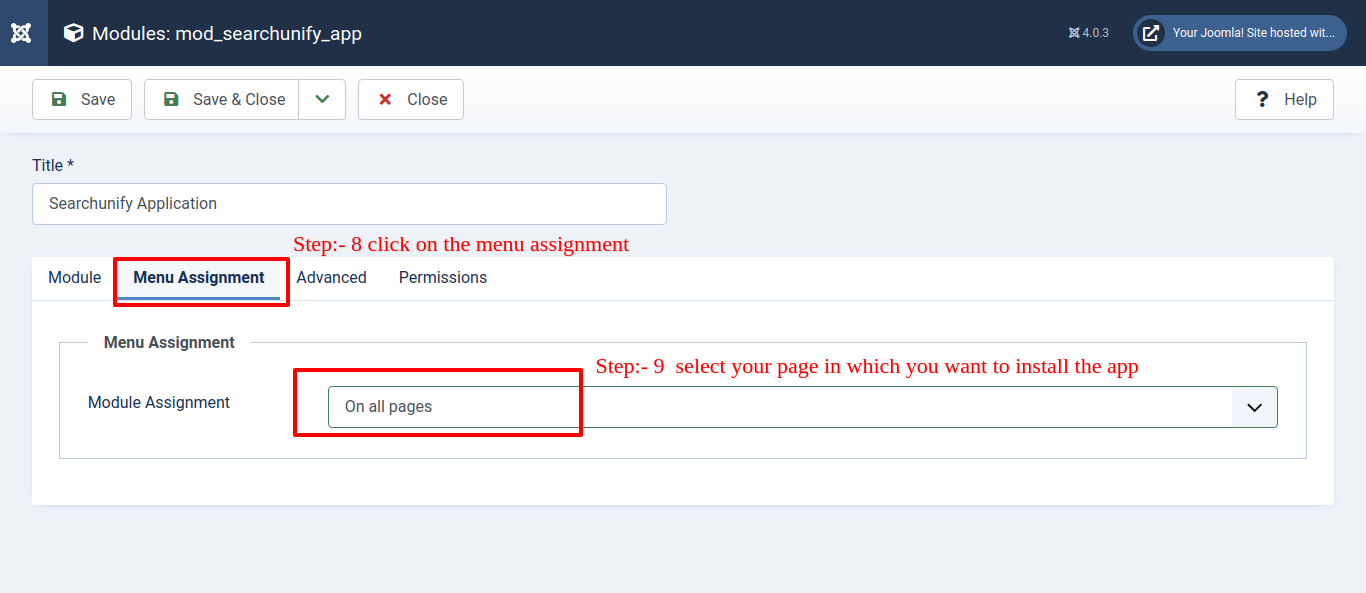Click the green Save disk icon
Image resolution: width=1366 pixels, height=593 pixels.
(x=59, y=99)
